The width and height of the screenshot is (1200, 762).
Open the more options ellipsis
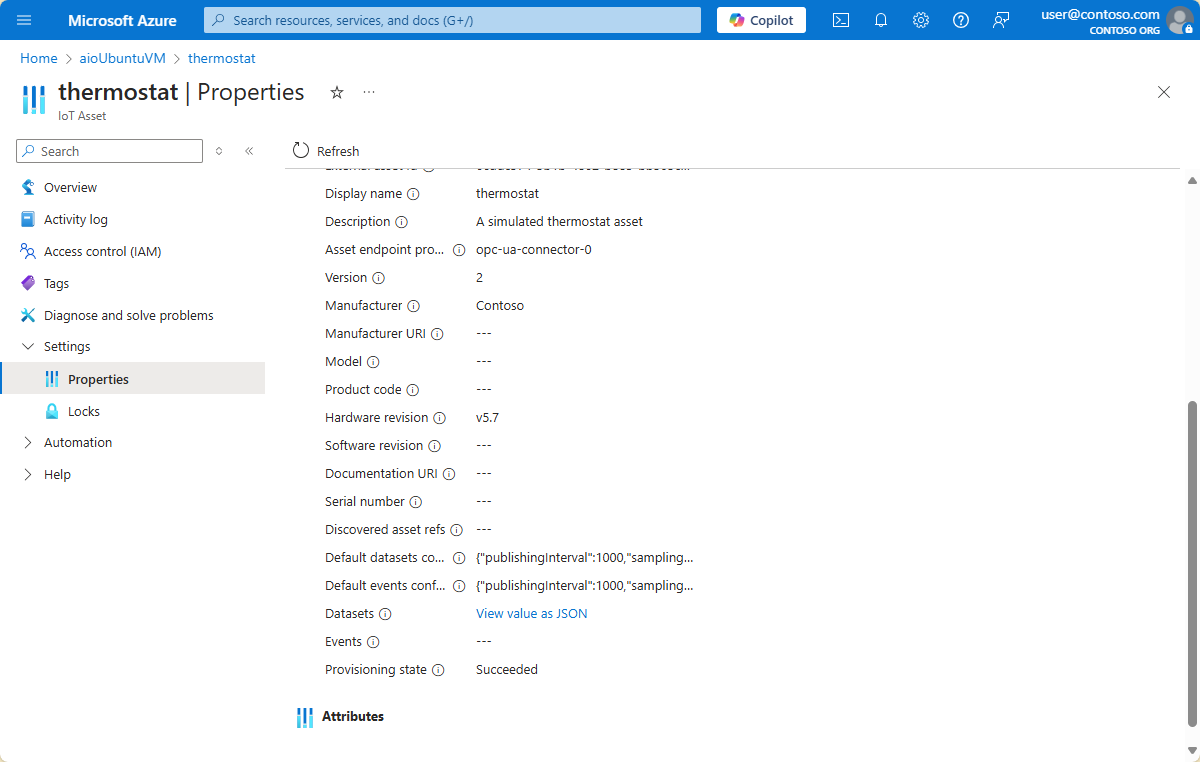(x=368, y=92)
